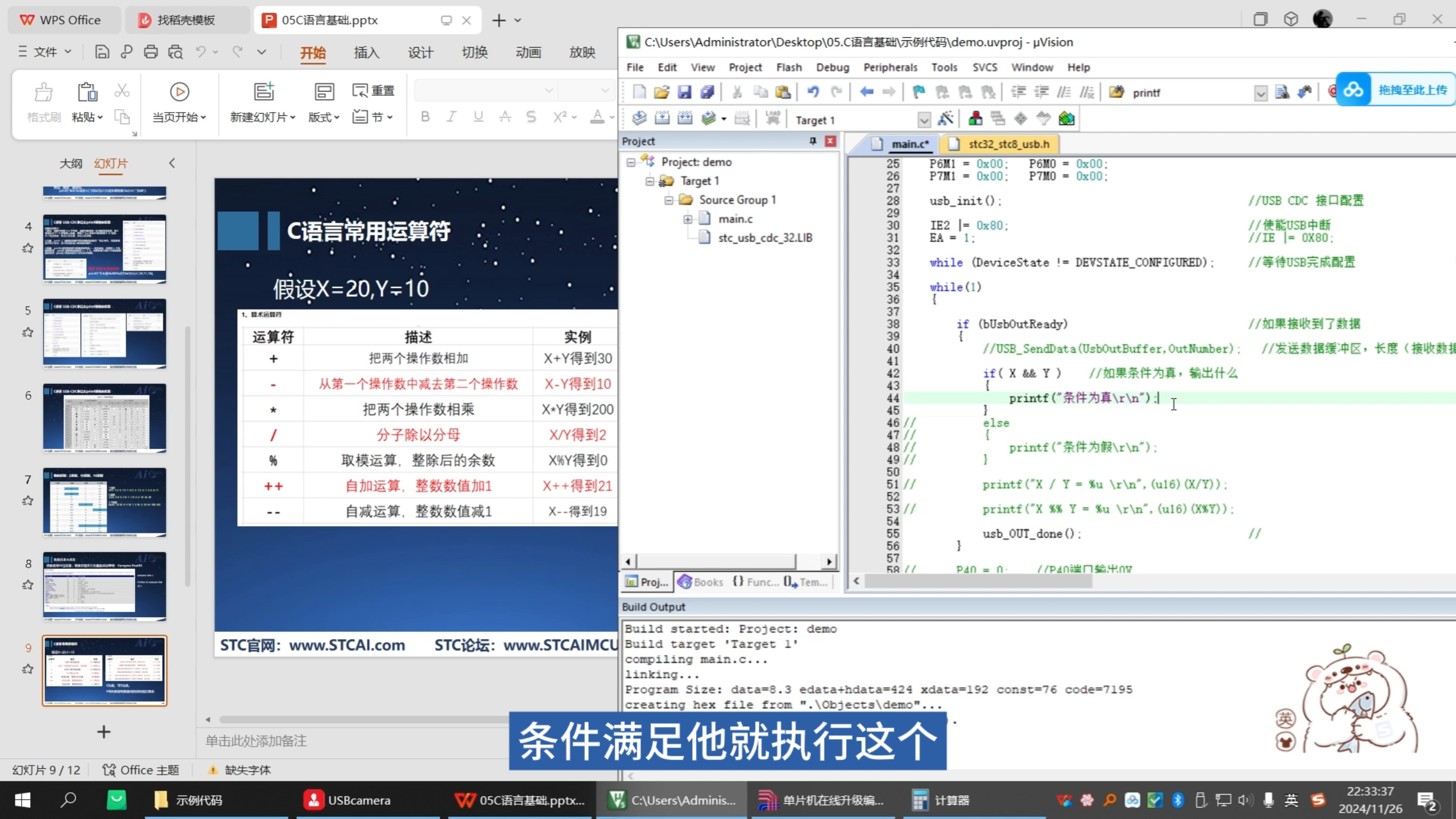Open Options for Target wand icon

[945, 119]
